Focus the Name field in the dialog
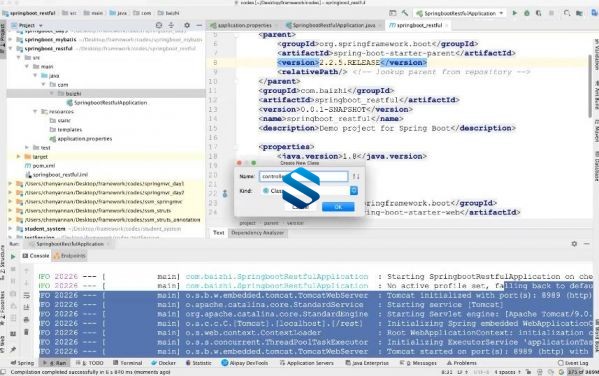The height and width of the screenshot is (376, 599). click(x=304, y=176)
